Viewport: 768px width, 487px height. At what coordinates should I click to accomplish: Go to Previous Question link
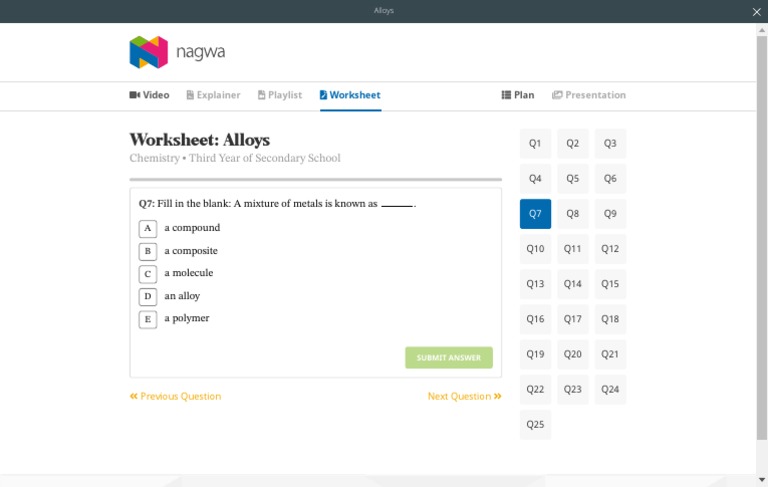175,396
